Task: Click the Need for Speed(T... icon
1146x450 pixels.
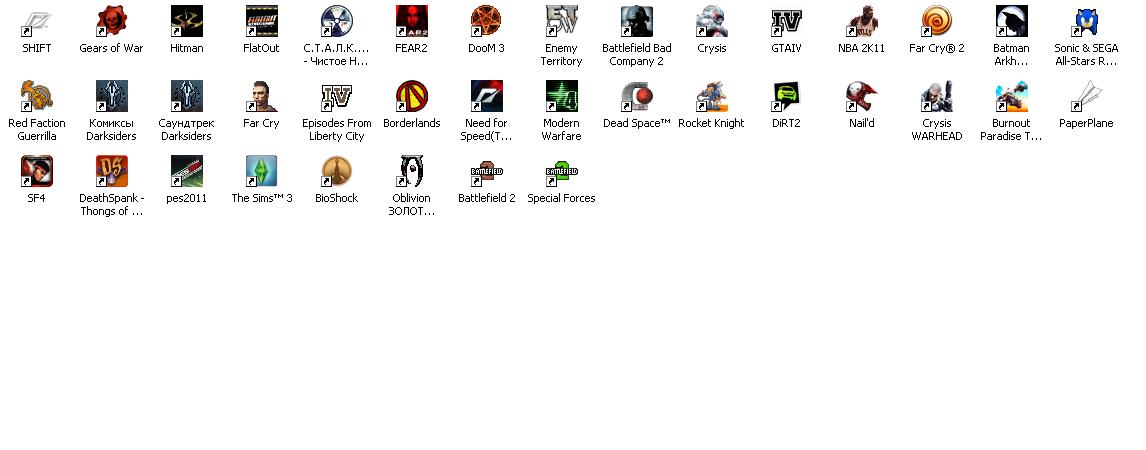Action: (486, 96)
